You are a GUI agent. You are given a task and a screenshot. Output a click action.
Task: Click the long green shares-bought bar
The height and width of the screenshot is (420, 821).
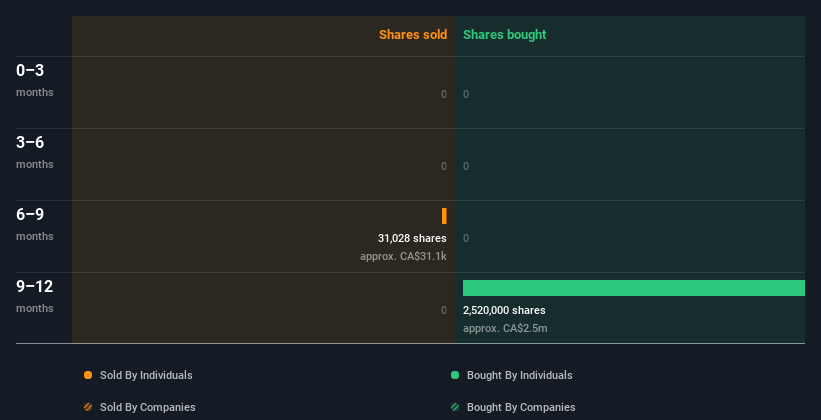(x=633, y=288)
